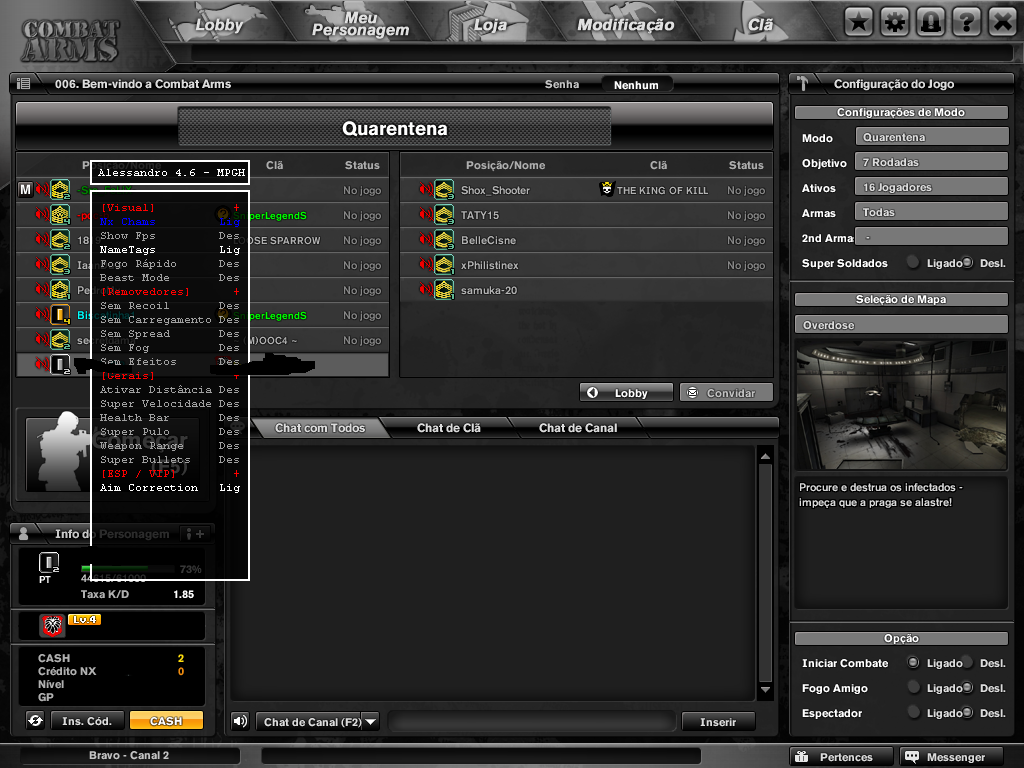
Task: Set Espectador to Ligado
Action: (x=913, y=712)
